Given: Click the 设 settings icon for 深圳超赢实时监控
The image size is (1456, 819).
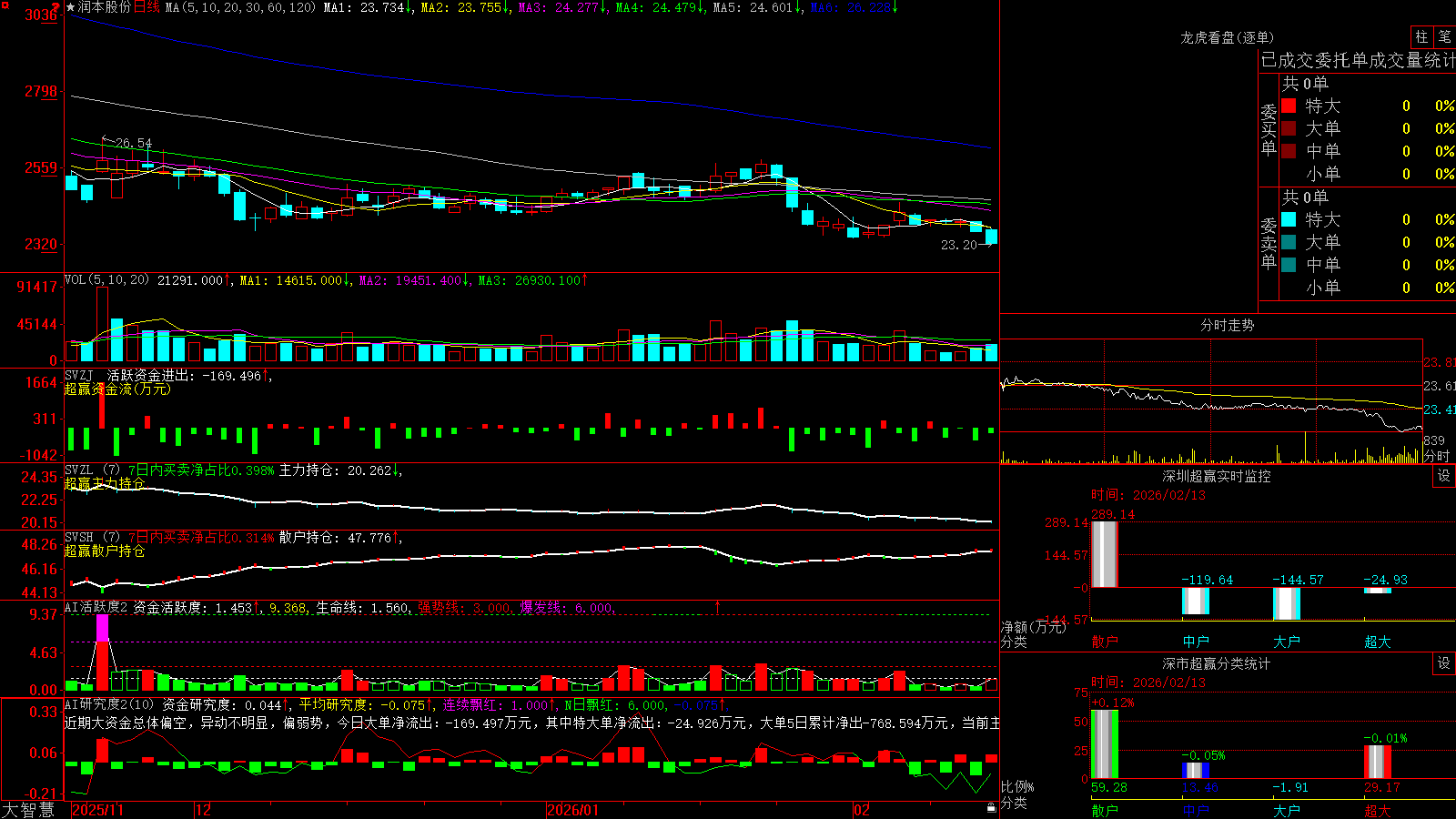Looking at the screenshot, I should point(1444,476).
